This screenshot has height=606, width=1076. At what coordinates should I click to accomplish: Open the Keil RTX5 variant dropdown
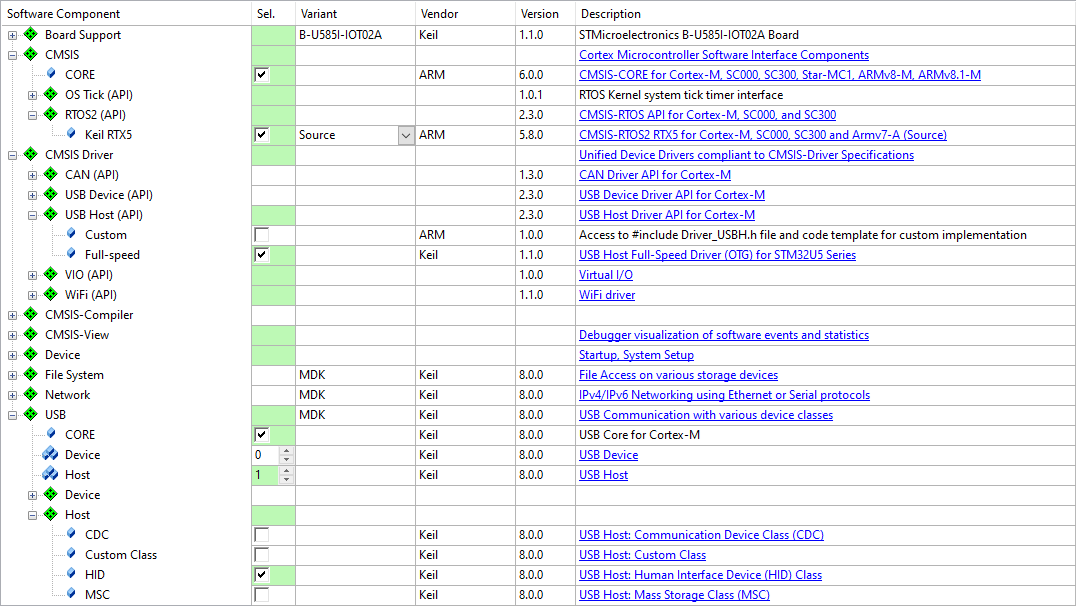pyautogui.click(x=405, y=135)
